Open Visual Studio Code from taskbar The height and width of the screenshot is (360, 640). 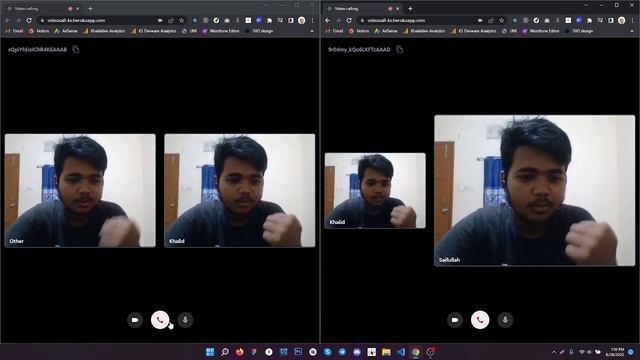click(x=401, y=352)
